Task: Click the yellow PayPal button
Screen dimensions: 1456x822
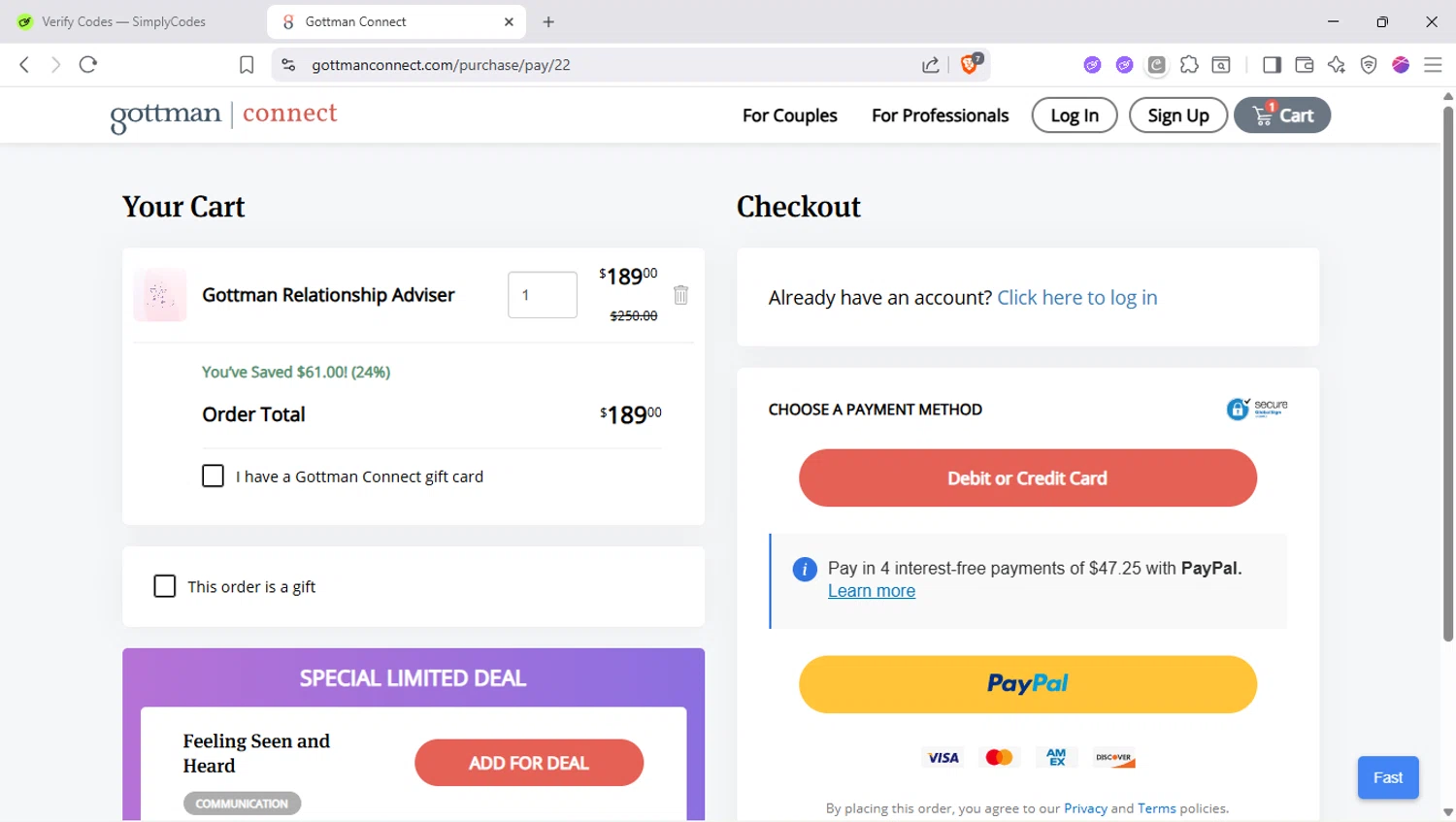Action: coord(1027,684)
